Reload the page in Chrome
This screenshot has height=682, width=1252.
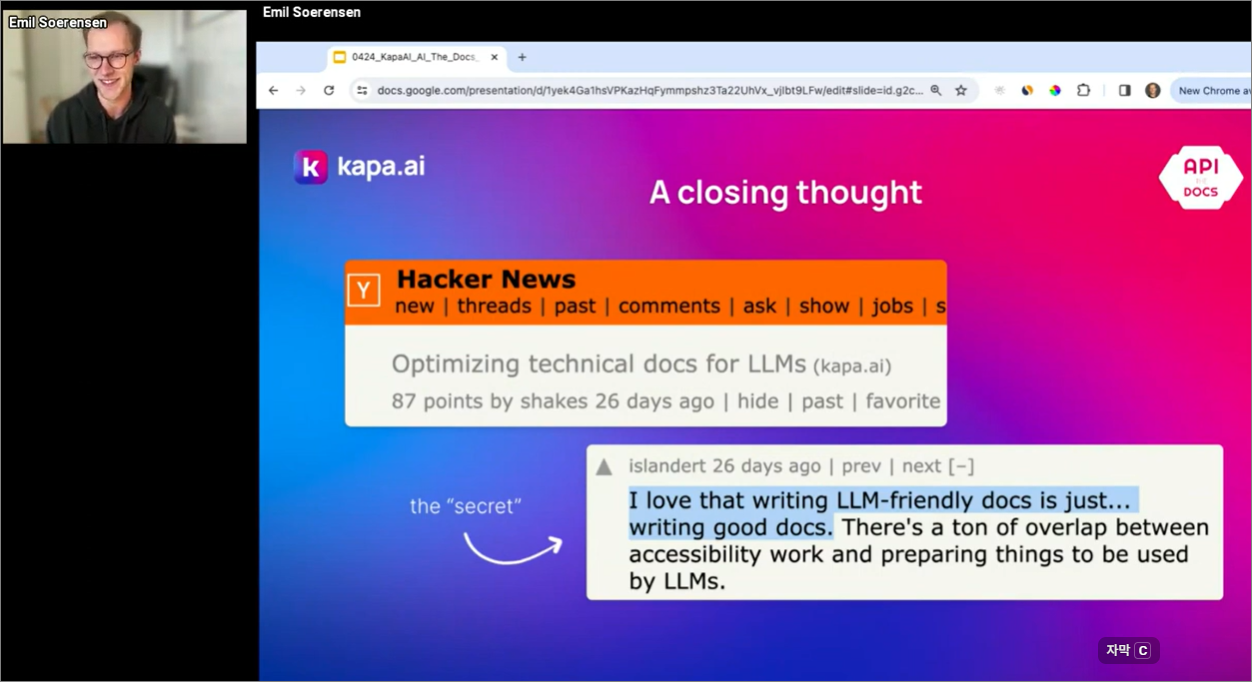[x=328, y=90]
